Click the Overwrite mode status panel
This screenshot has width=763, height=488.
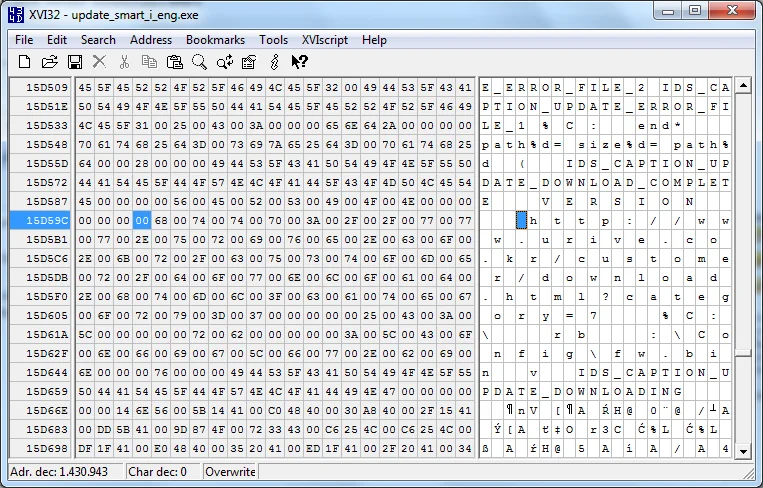point(231,471)
